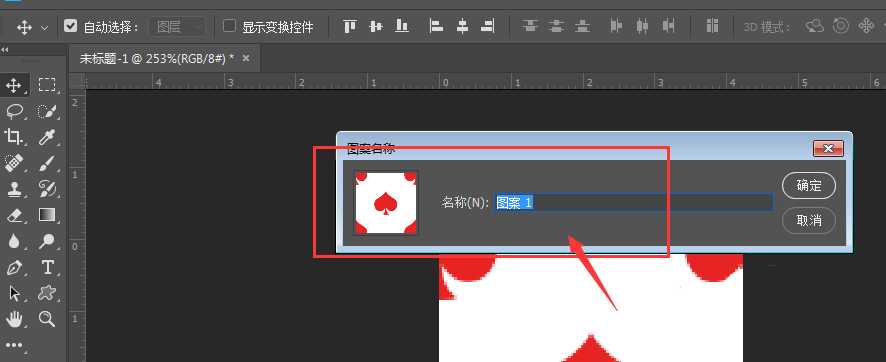The height and width of the screenshot is (362, 886).
Task: Click the 3D roll mode icon
Action: [841, 26]
